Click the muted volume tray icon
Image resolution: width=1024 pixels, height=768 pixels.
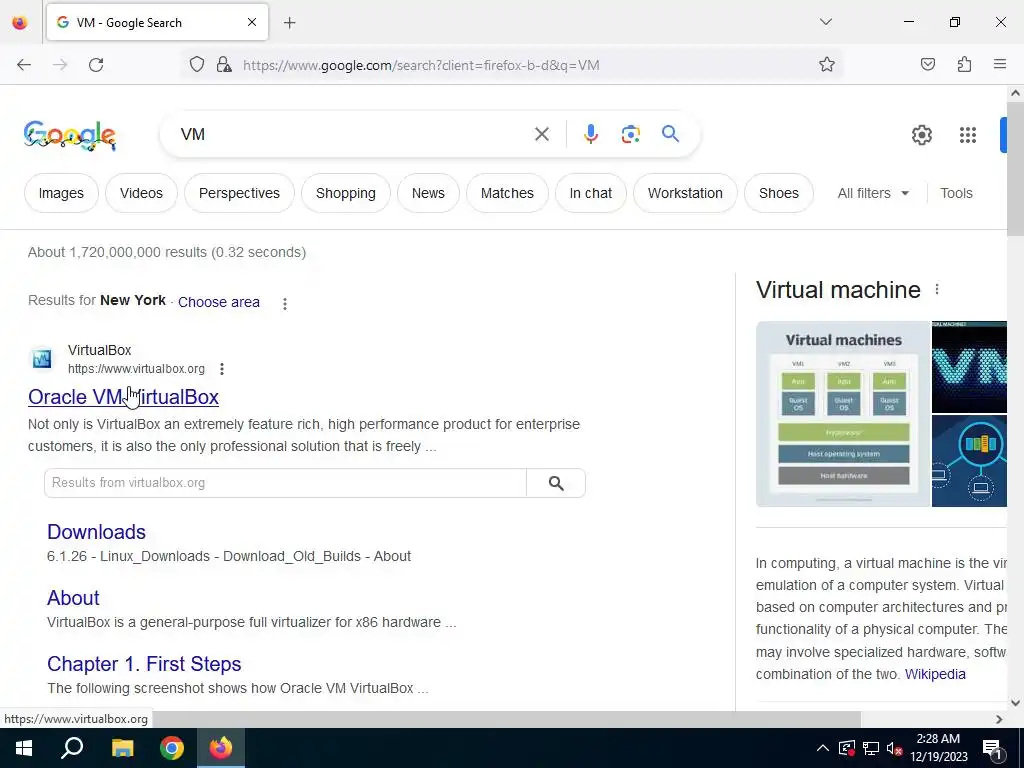coord(895,749)
